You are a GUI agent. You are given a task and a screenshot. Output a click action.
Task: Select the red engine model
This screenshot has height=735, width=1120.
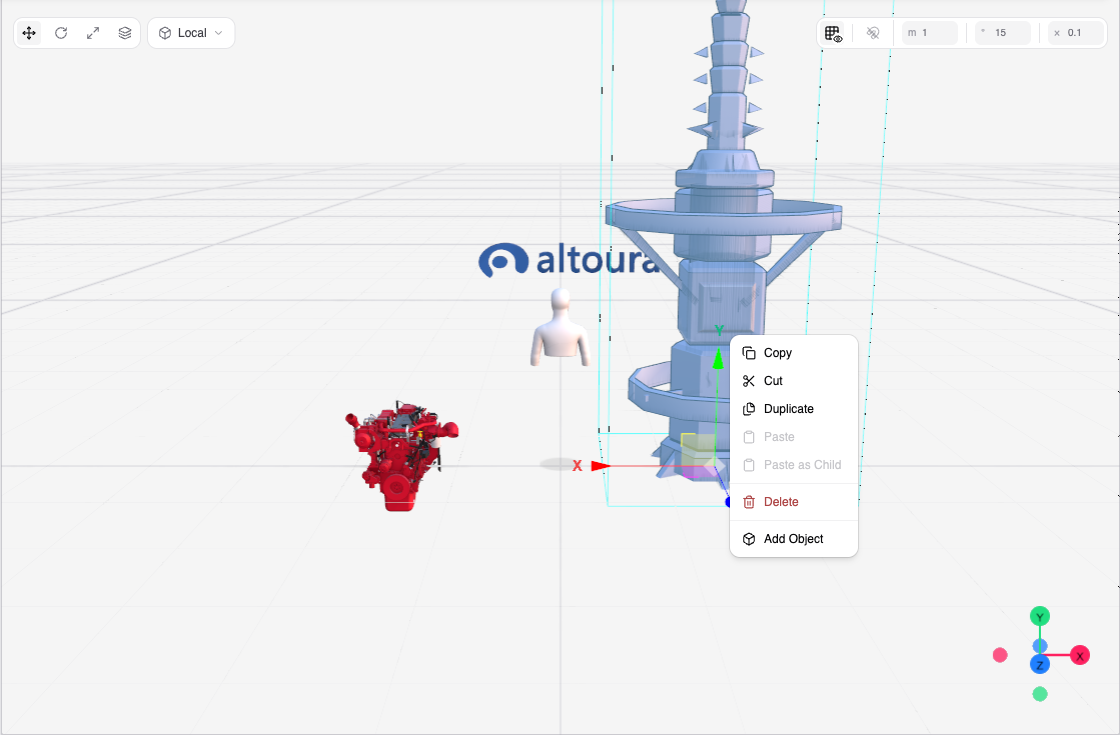click(402, 456)
